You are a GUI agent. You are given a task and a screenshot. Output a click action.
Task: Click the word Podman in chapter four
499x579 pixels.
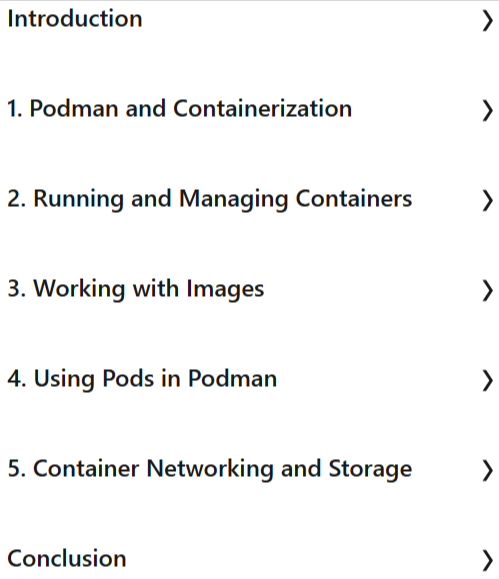click(232, 378)
